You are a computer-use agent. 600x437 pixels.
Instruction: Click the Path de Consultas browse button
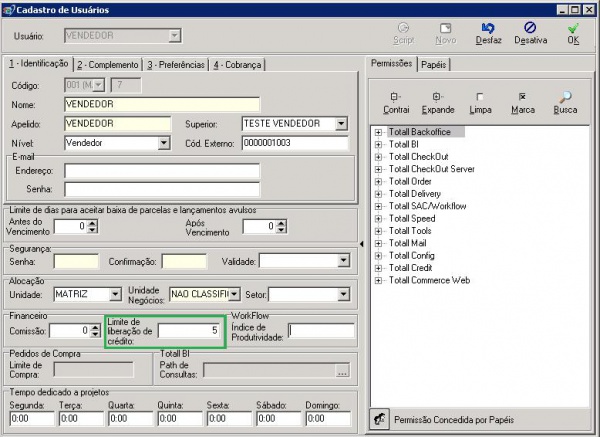tap(343, 371)
